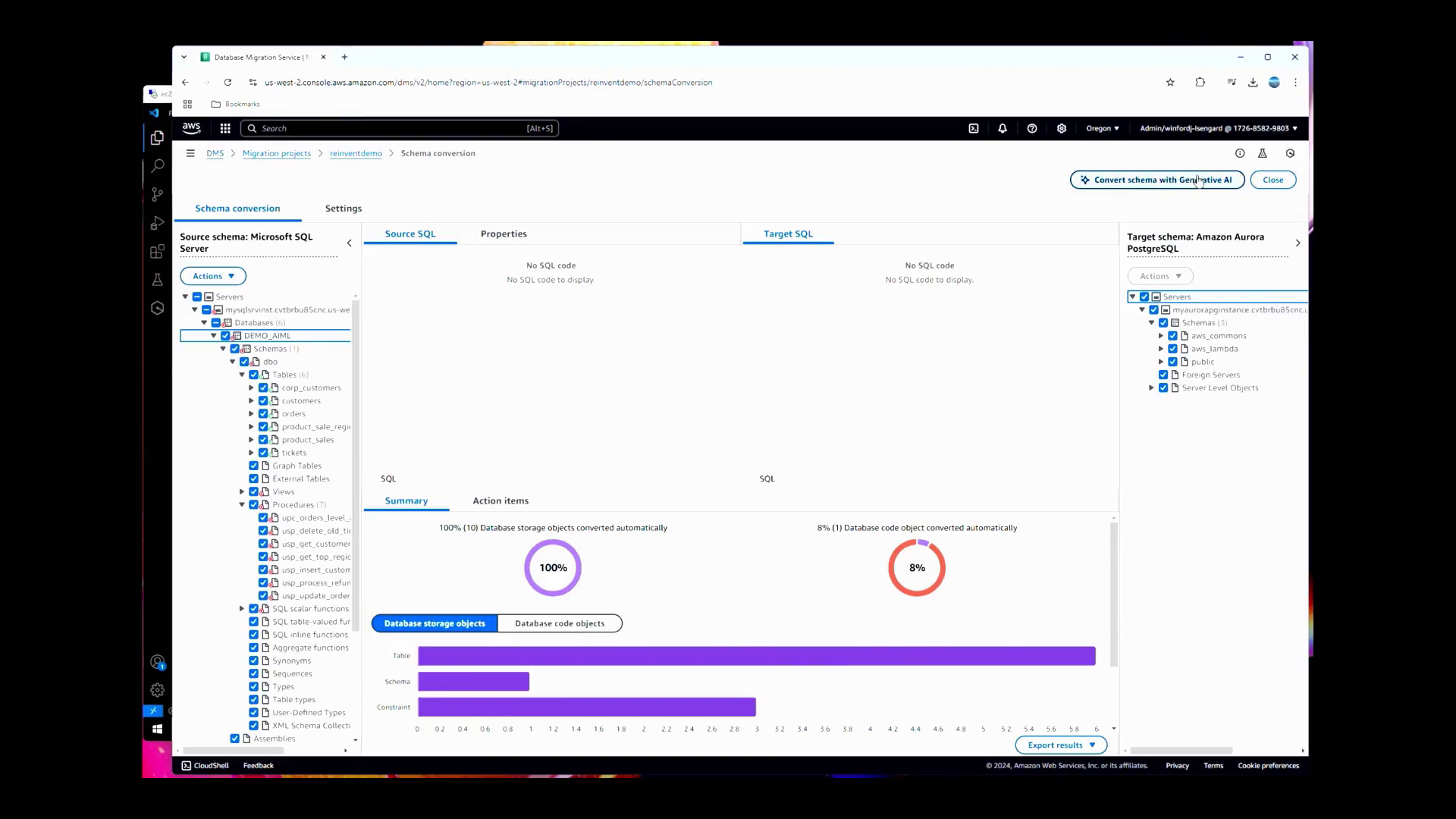Open the AWS help question-mark icon
1456x819 pixels.
coord(1032,128)
